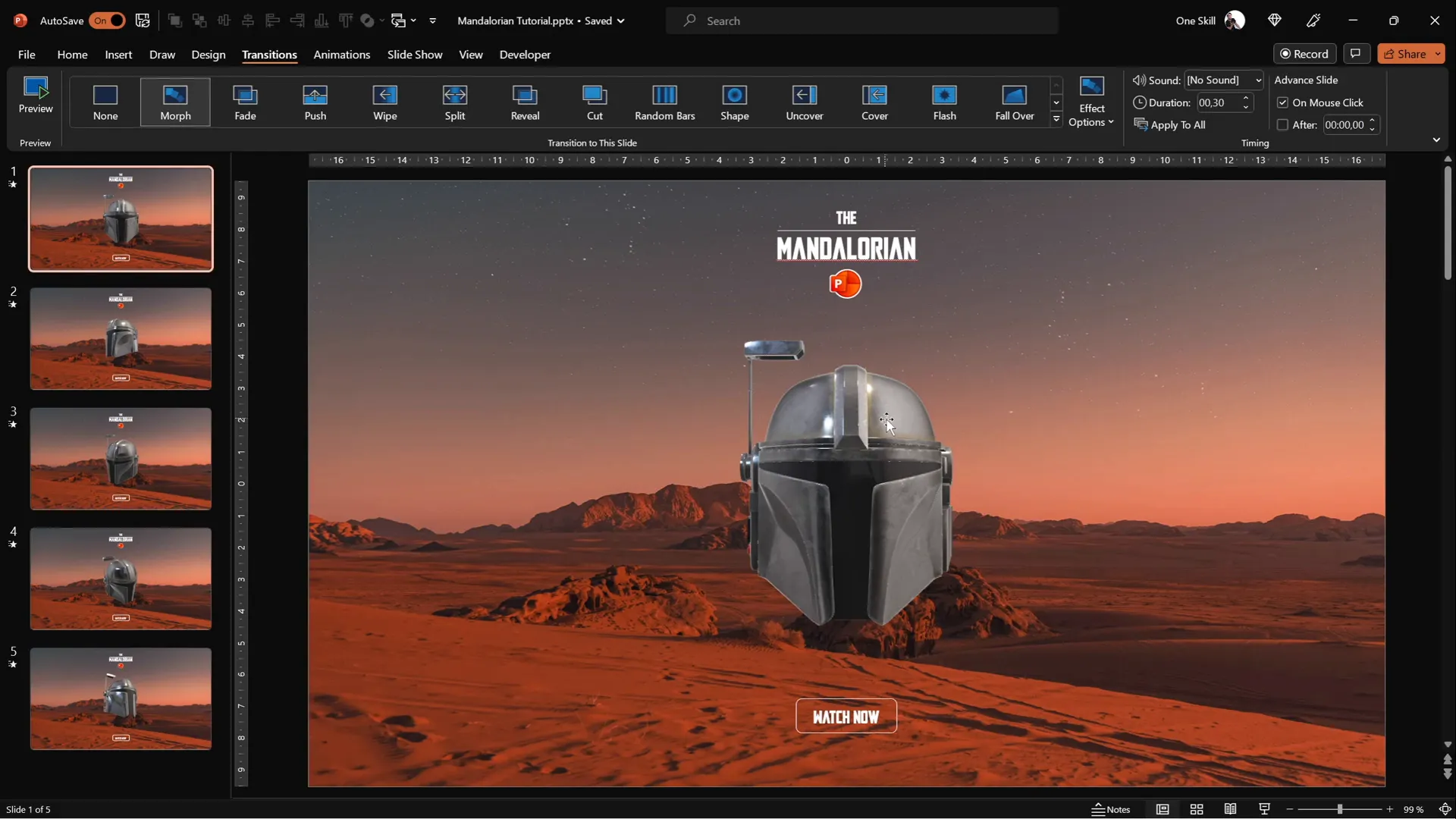Click zoom out minus button
This screenshot has width=1456, height=819.
pos(1290,809)
